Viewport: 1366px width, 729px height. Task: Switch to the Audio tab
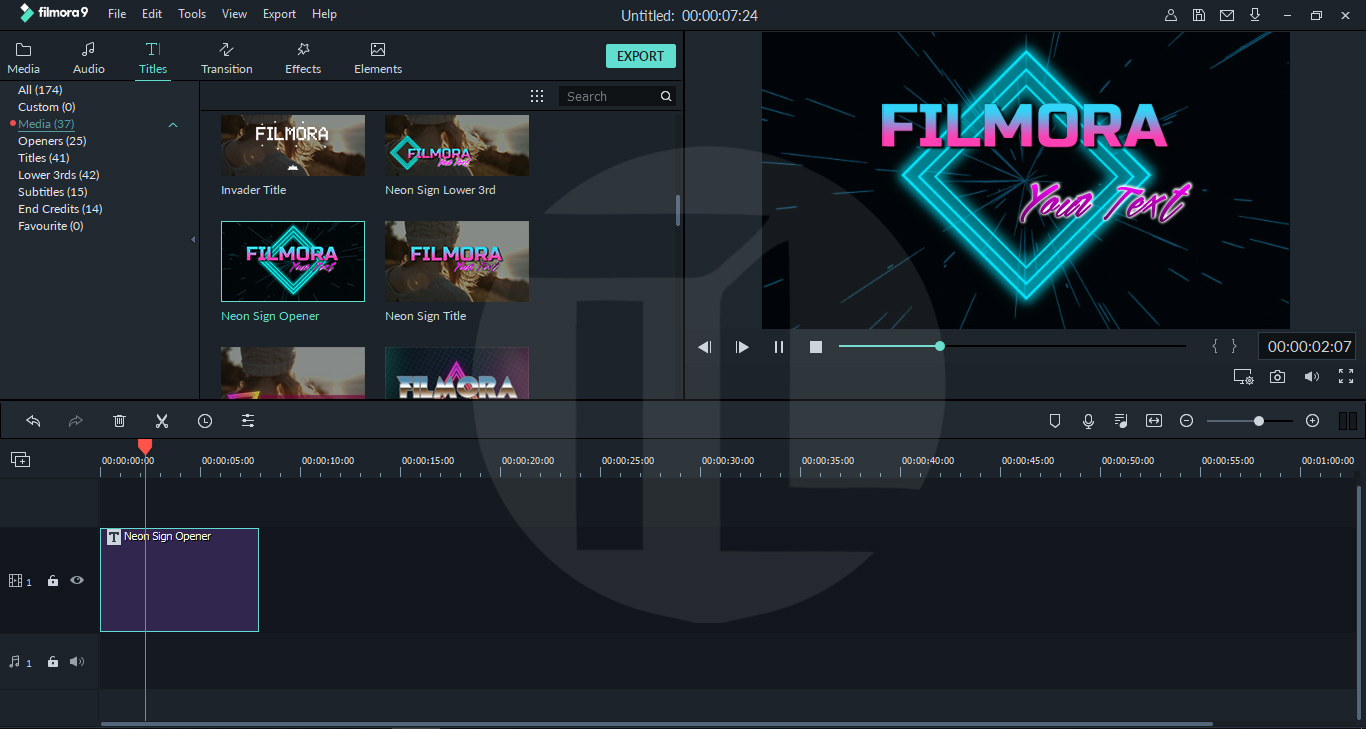pos(89,58)
